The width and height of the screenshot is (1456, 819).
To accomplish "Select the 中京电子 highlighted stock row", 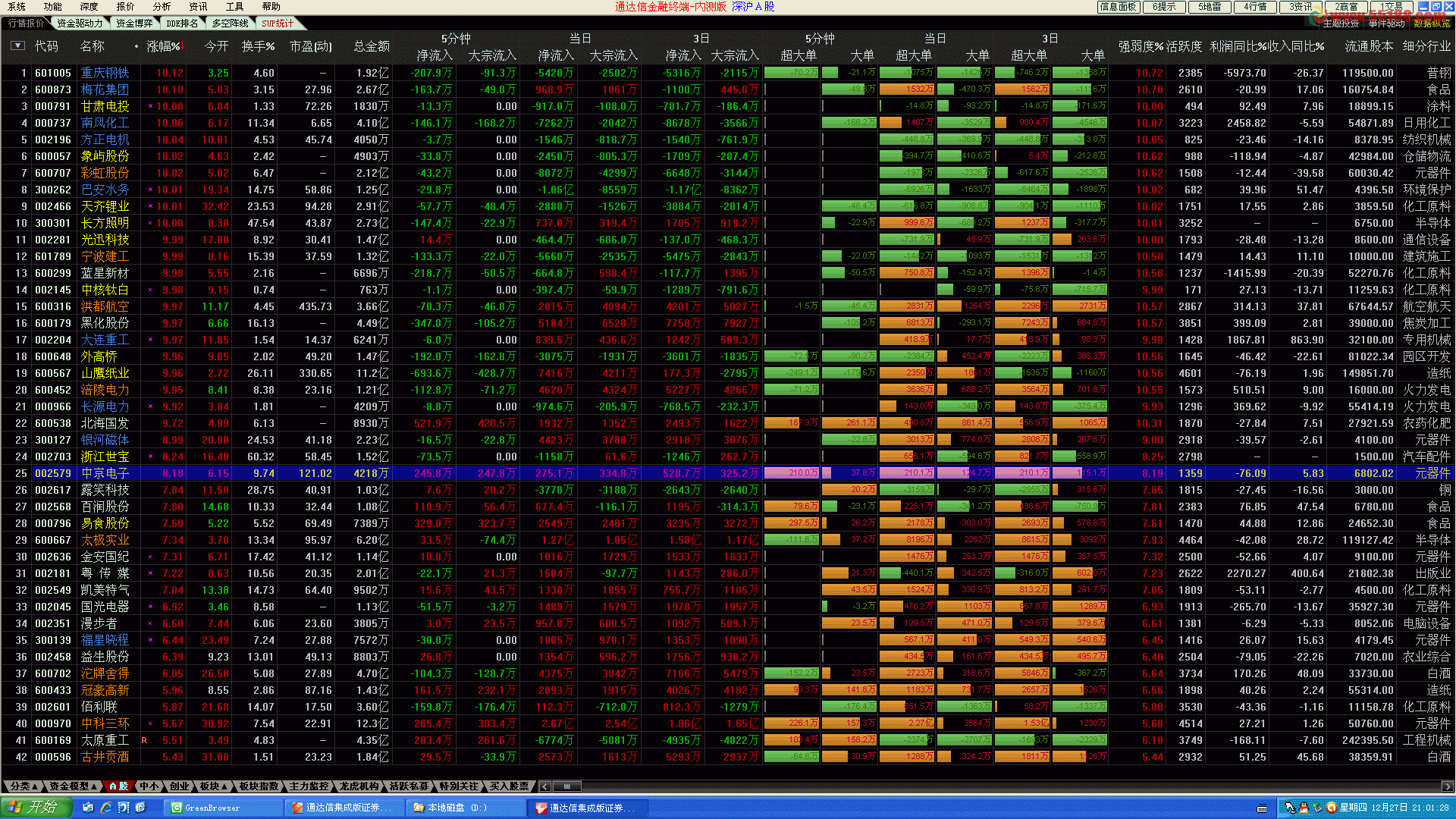I will [x=105, y=473].
